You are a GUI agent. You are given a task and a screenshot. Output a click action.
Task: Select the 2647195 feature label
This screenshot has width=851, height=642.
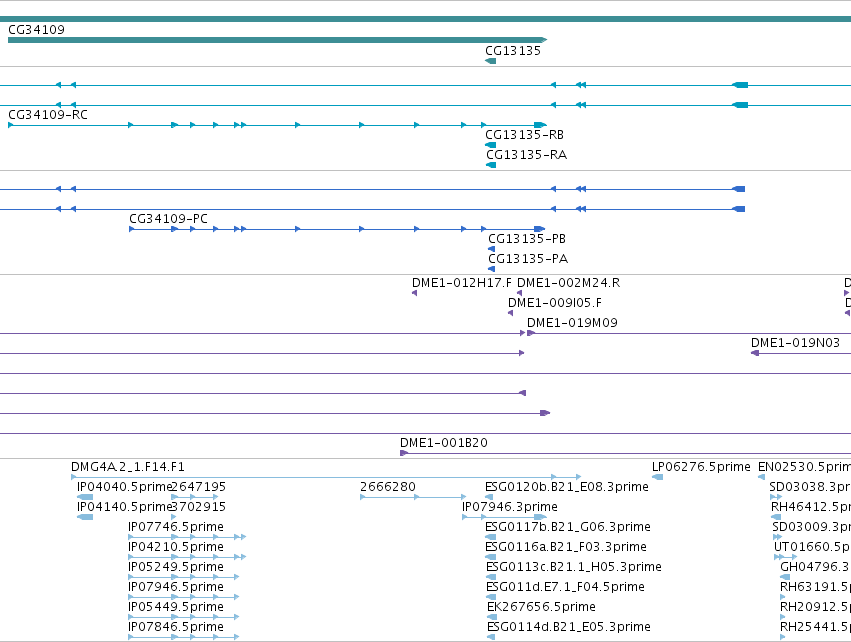tap(199, 487)
